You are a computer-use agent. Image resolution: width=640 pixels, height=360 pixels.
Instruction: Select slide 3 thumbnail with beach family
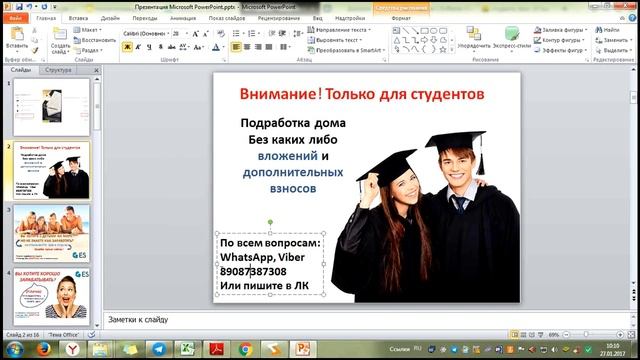click(x=51, y=233)
